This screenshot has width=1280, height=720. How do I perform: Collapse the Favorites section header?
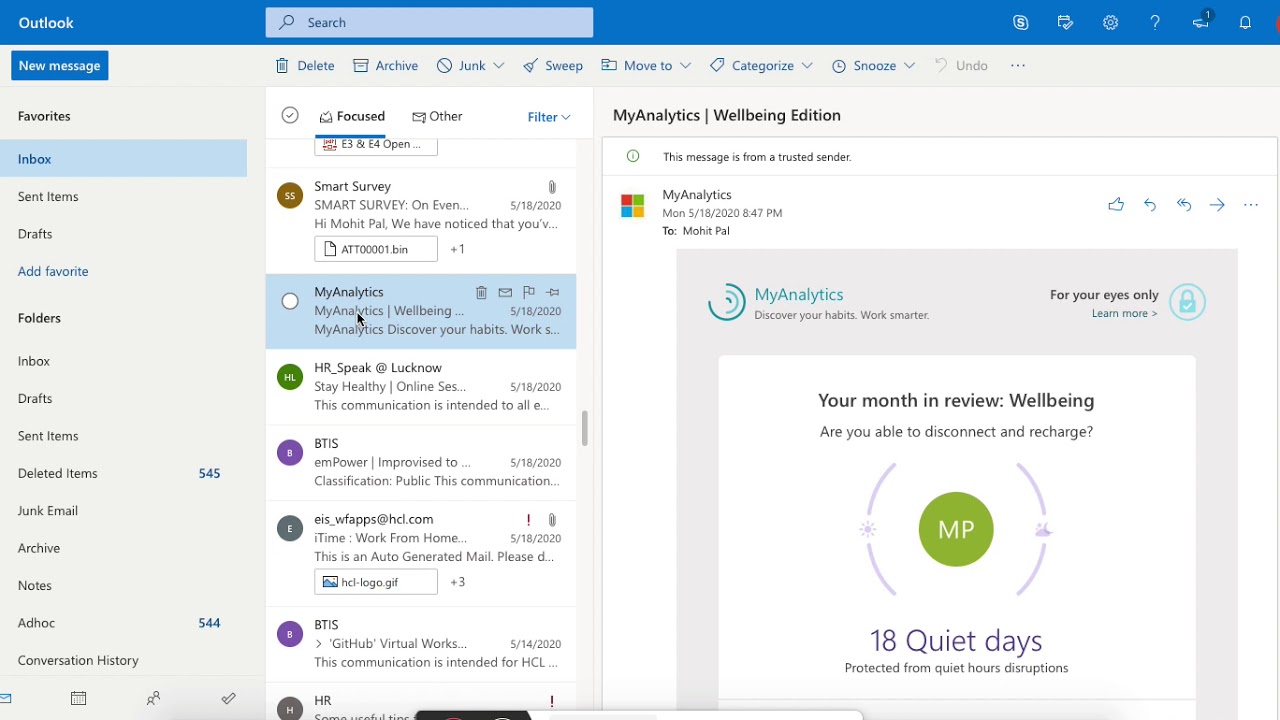pos(44,116)
